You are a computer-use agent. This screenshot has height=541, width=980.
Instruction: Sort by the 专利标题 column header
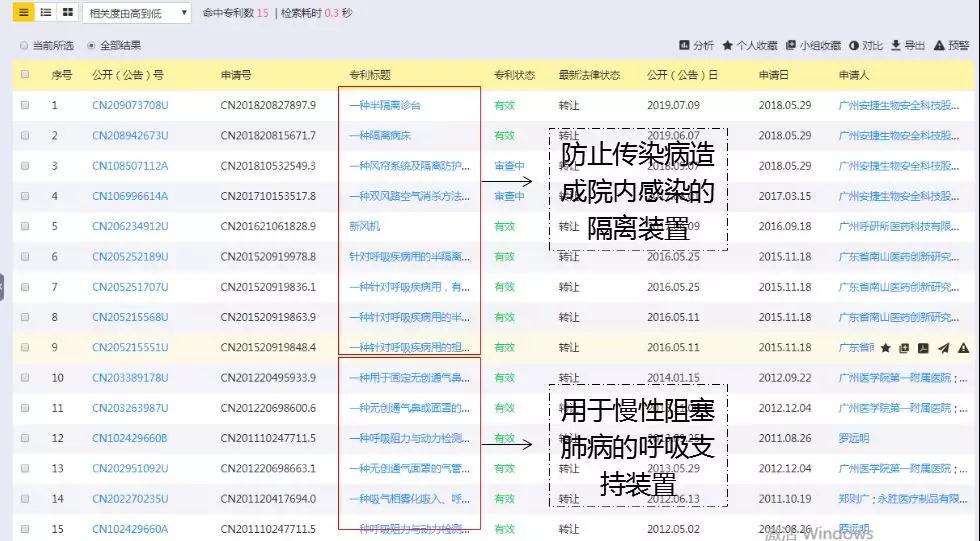coord(369,75)
